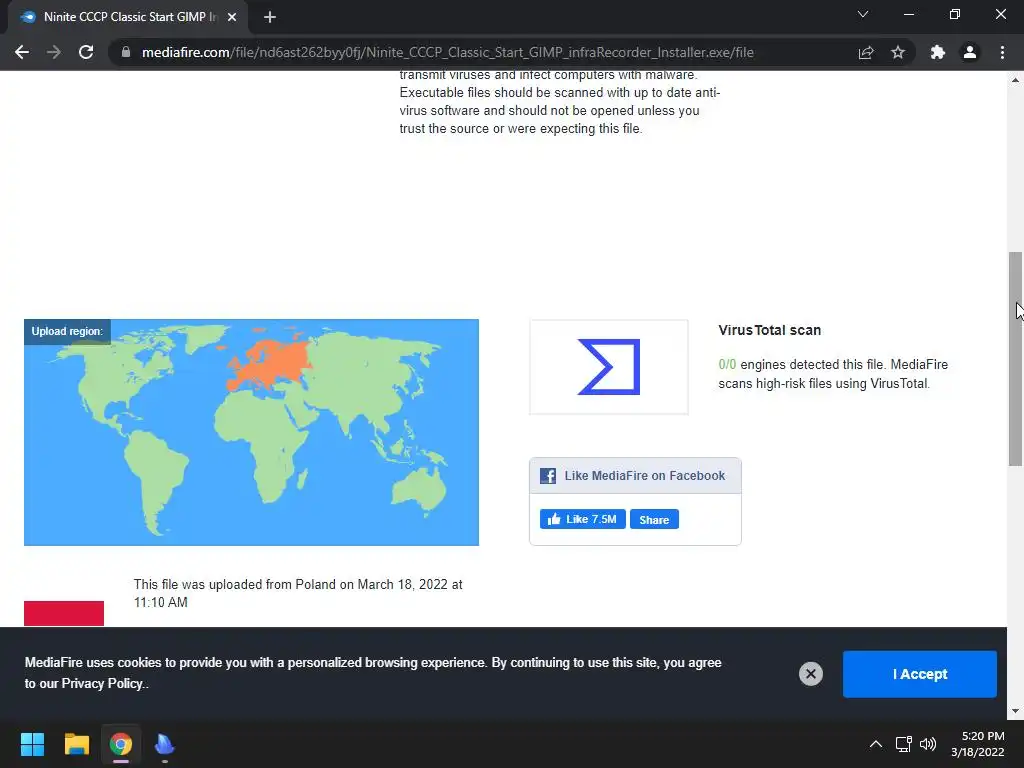
Task: Close the Ninite CCCP tab
Action: pos(232,17)
